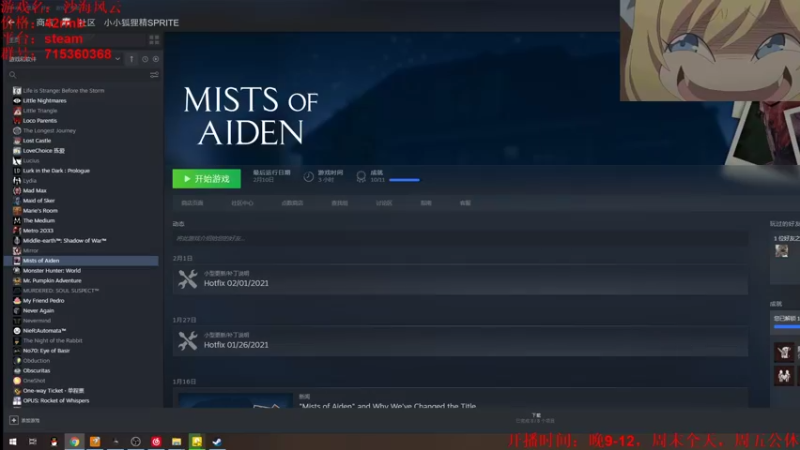
Task: Open Task View on the taskbar
Action: [x=33, y=442]
